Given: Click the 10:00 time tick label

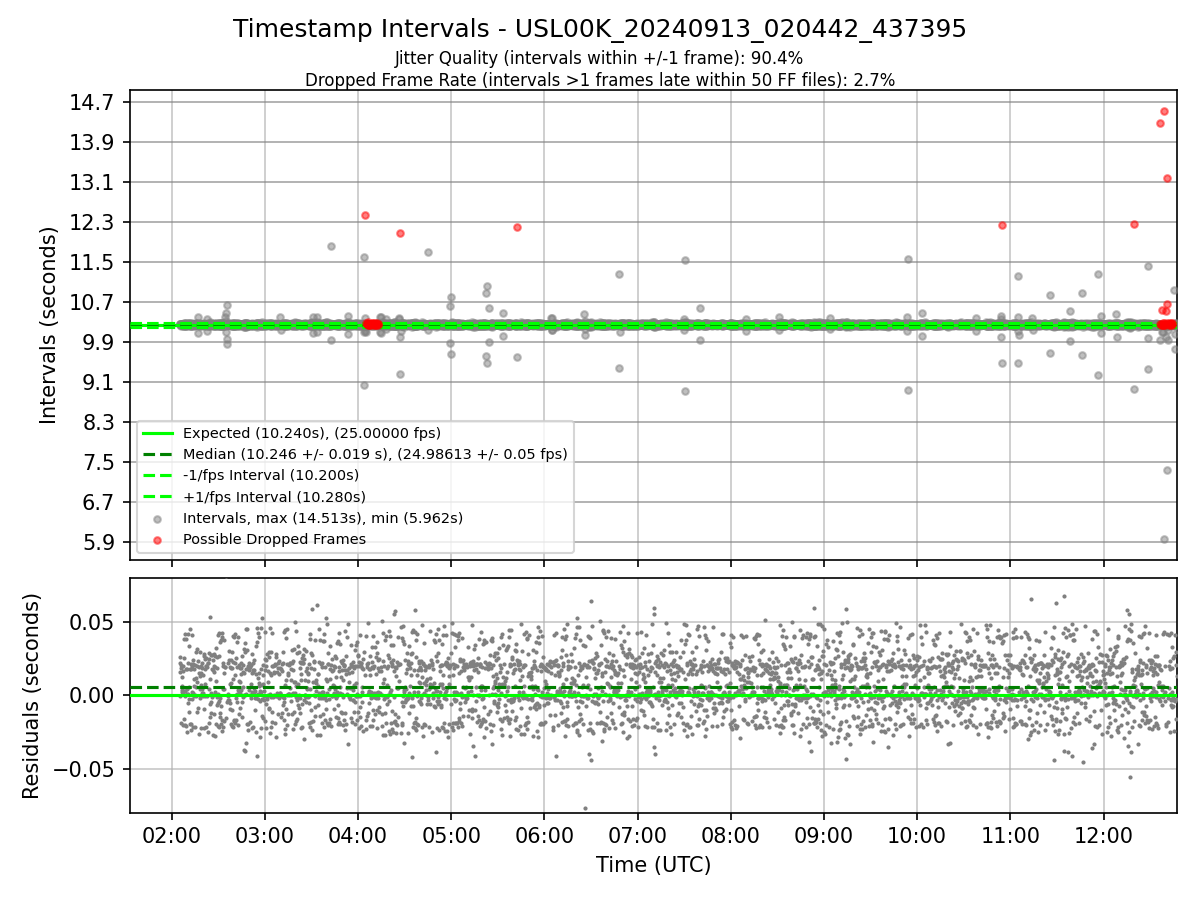Looking at the screenshot, I should 917,834.
